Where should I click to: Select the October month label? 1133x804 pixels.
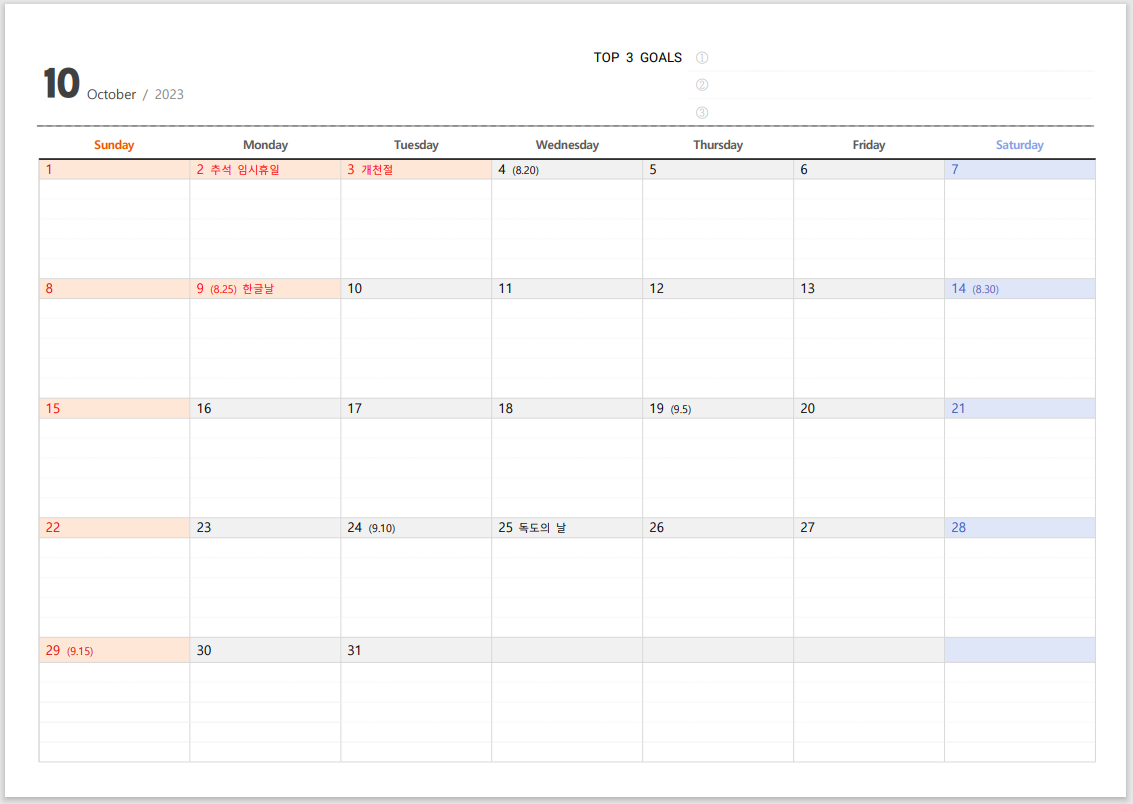coord(111,95)
